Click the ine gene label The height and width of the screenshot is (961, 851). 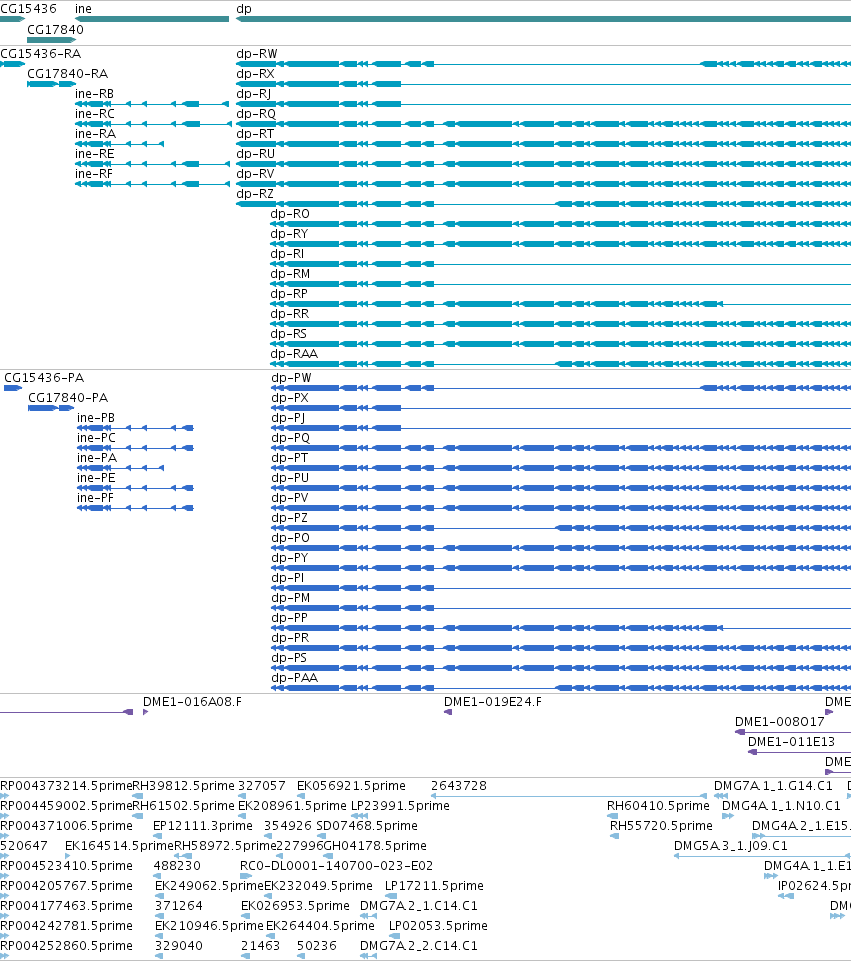pos(83,9)
